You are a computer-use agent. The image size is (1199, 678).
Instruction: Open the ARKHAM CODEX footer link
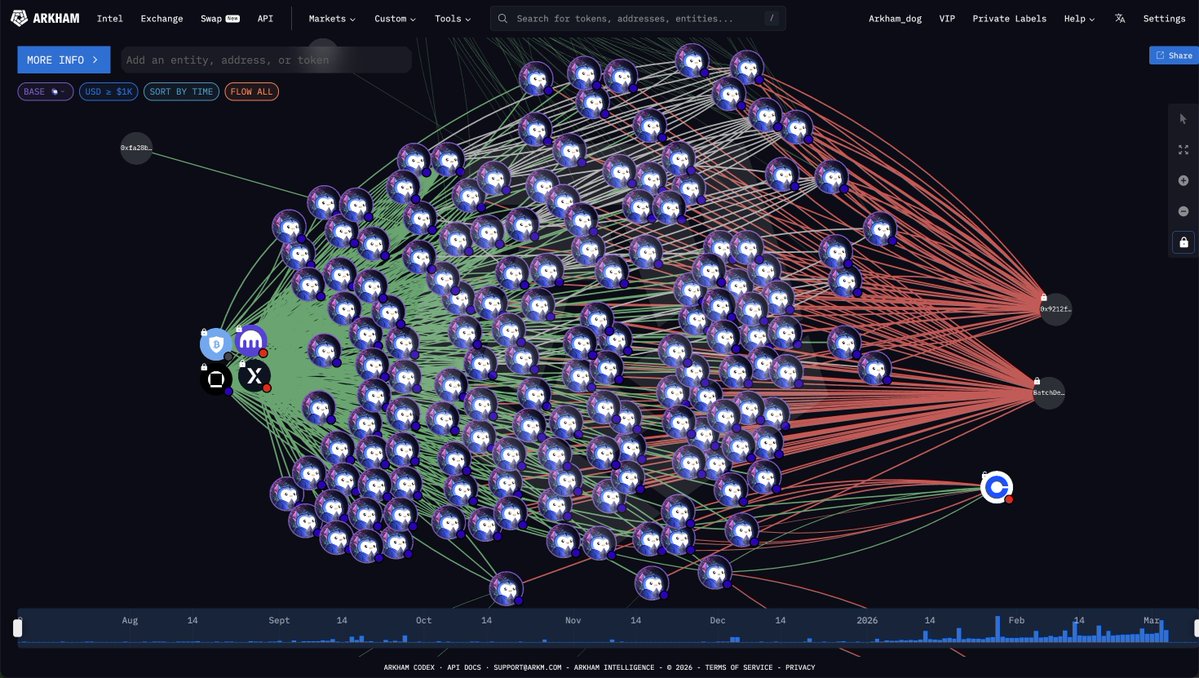[x=409, y=667]
